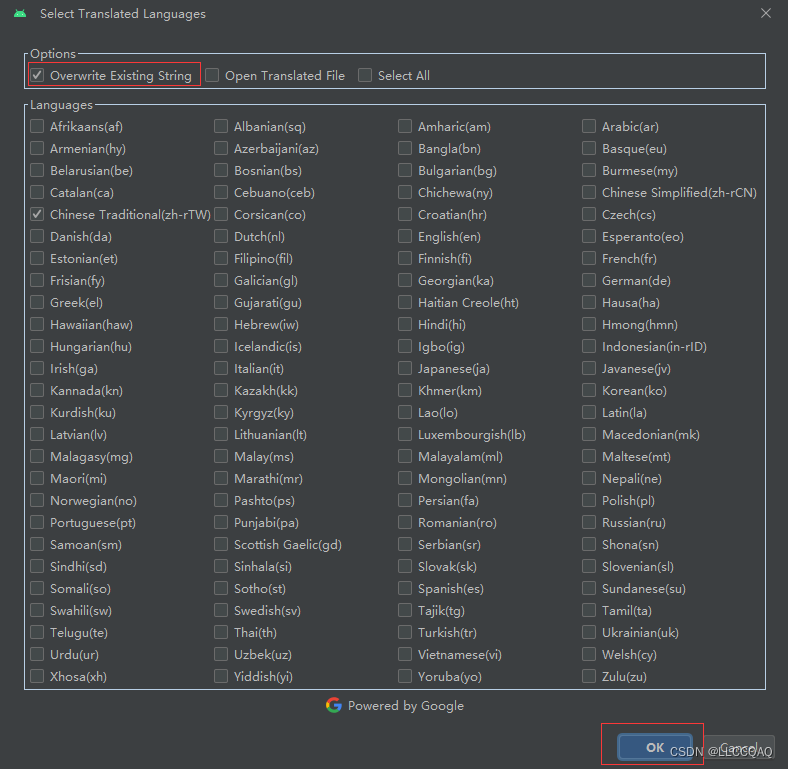788x769 pixels.
Task: Select Kazakh(kk) checkbox
Action: [x=221, y=391]
